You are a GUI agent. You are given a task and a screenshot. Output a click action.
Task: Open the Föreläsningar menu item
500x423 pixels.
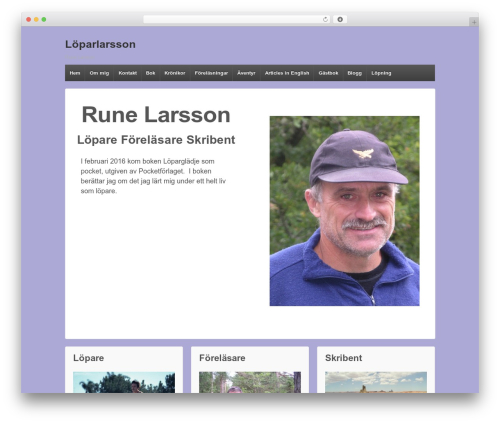click(211, 73)
